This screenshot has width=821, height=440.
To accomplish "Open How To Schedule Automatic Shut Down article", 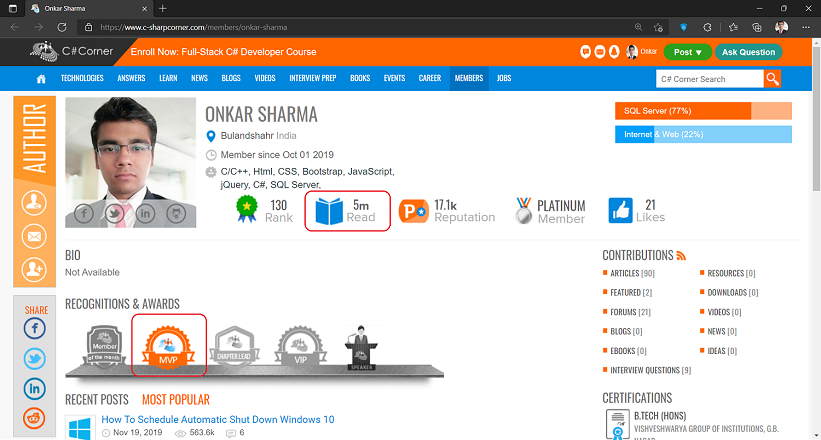I will tap(218, 420).
